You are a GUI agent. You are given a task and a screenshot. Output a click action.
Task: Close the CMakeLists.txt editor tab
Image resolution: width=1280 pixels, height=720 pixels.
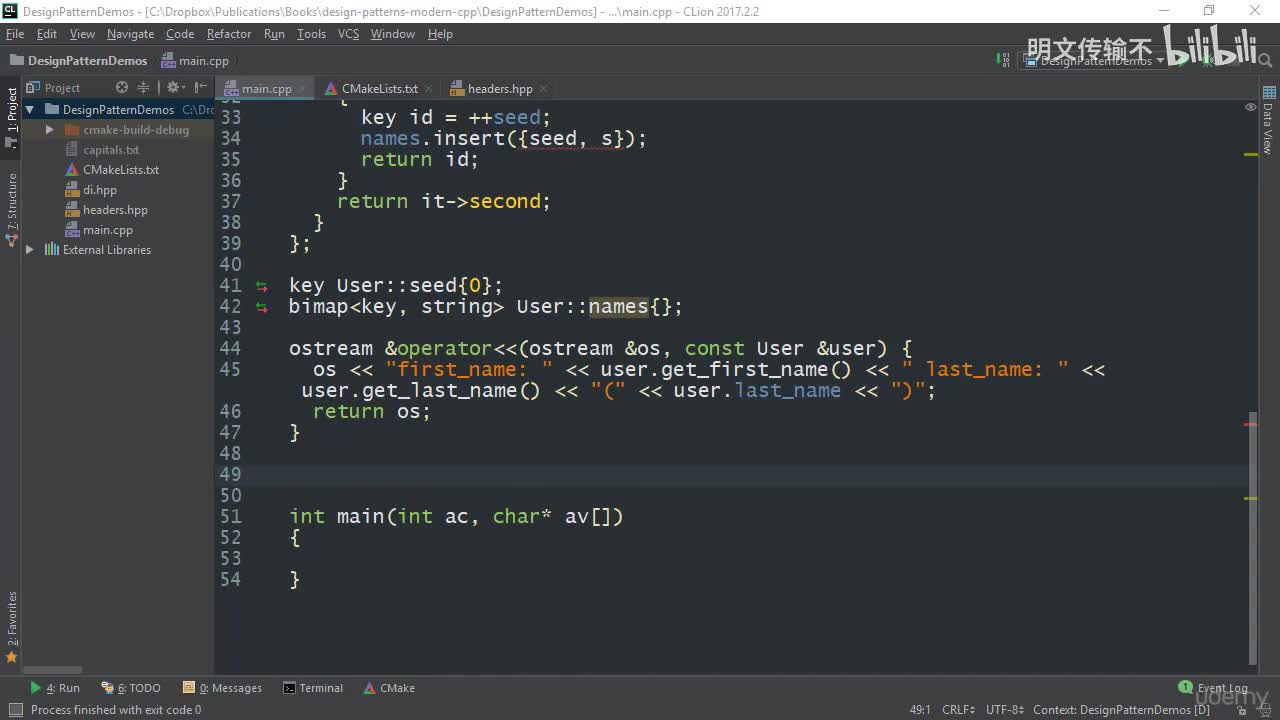click(x=428, y=89)
